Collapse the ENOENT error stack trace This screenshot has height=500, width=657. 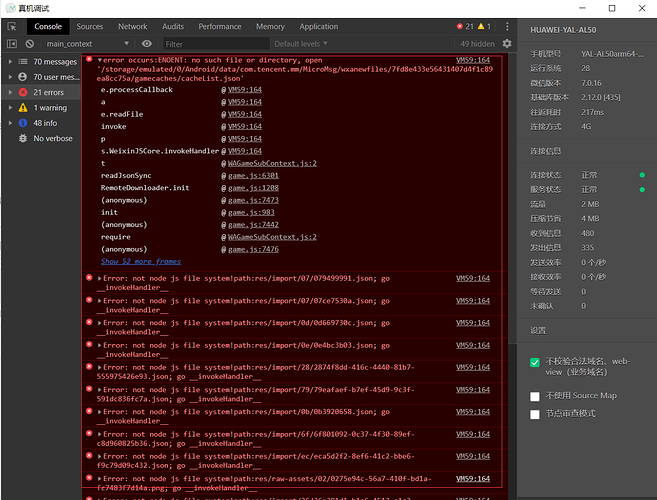pyautogui.click(x=100, y=60)
